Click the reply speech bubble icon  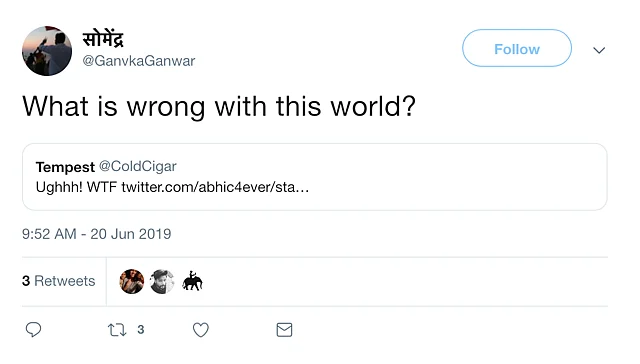(33, 329)
